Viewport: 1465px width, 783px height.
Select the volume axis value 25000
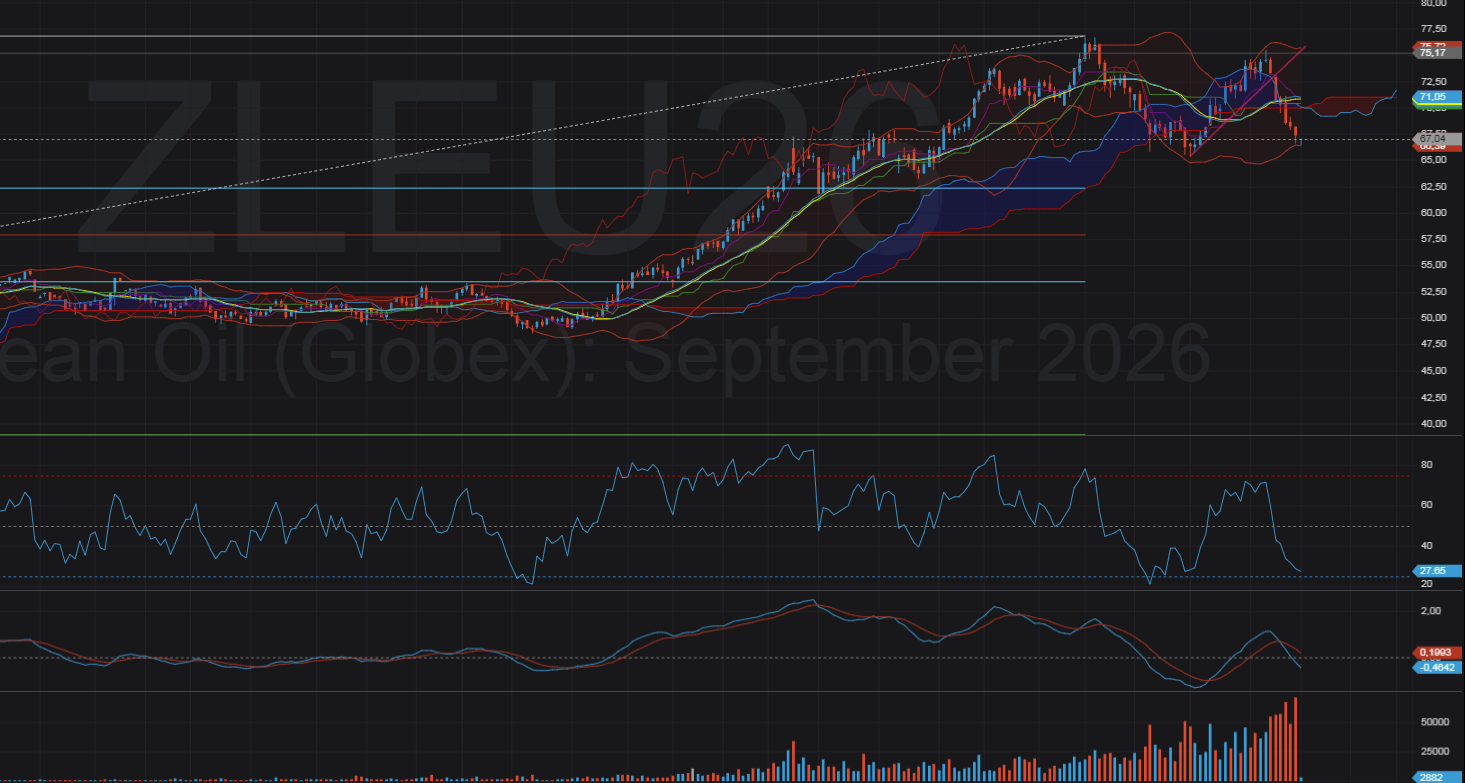coord(1436,752)
